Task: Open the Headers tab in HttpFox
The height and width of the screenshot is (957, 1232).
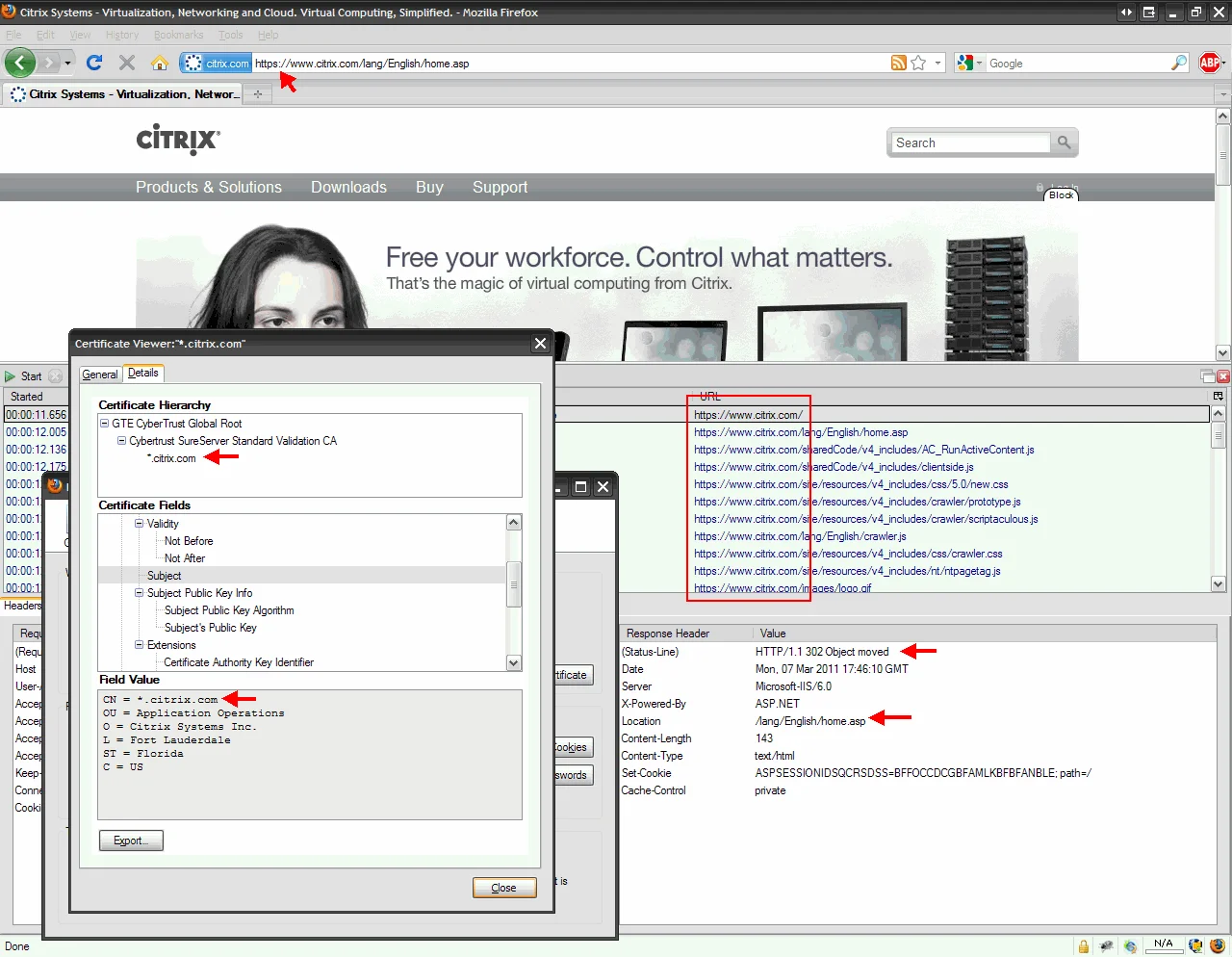Action: pos(22,606)
